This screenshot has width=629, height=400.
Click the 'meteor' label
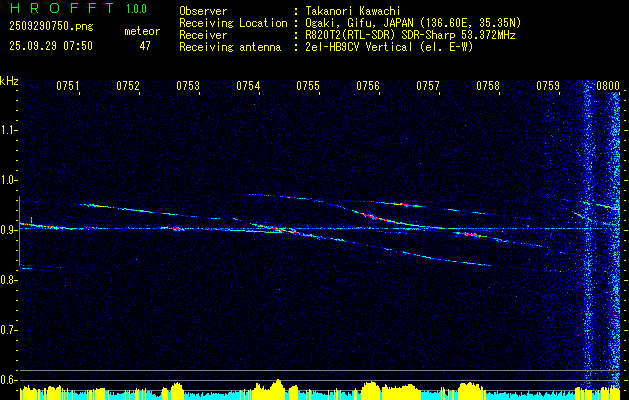coord(142,31)
